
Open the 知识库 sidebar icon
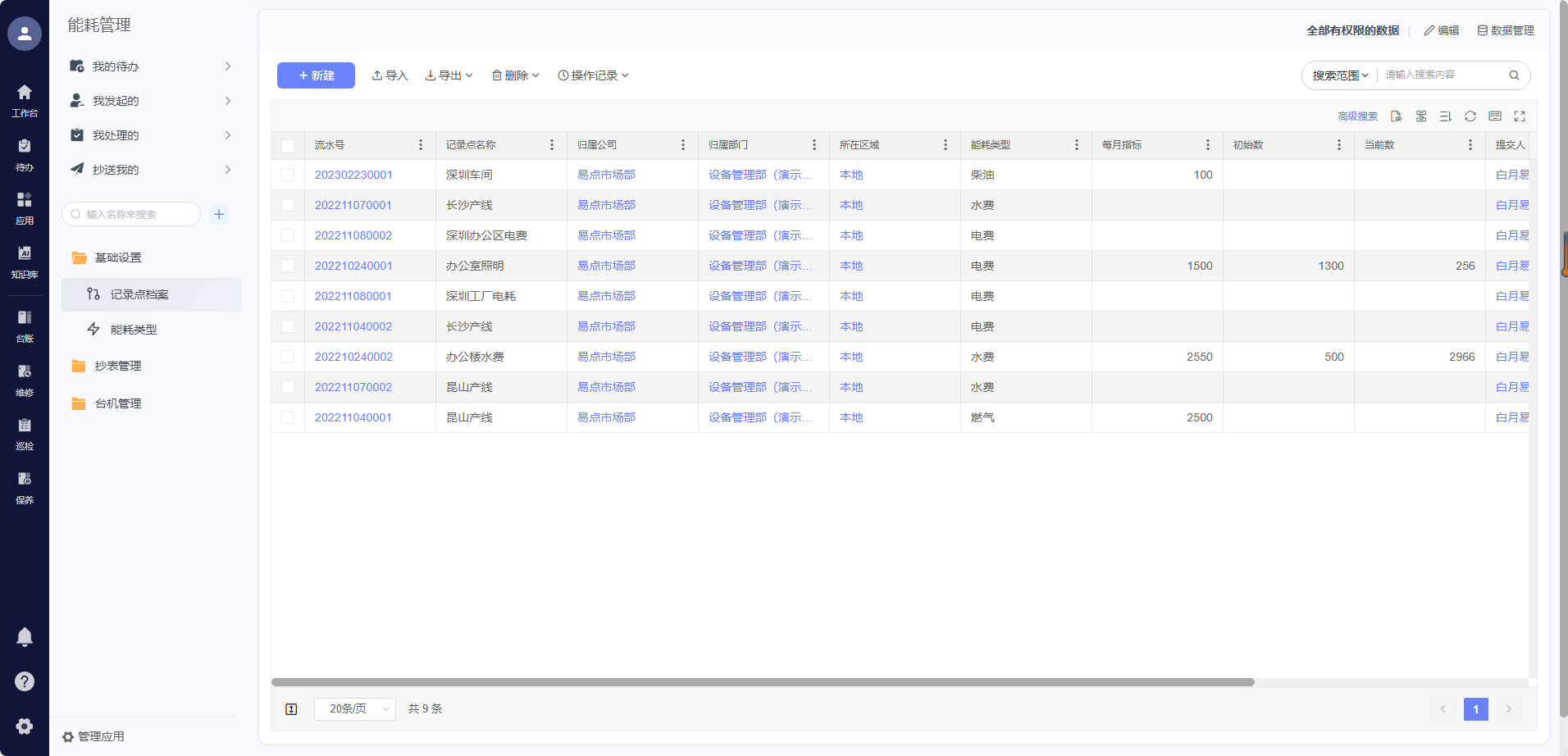[x=25, y=261]
